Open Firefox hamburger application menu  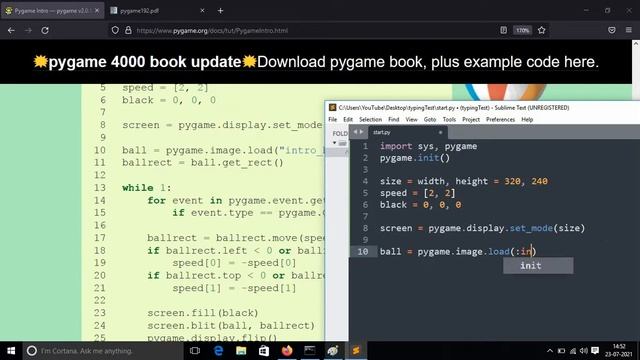click(x=629, y=30)
